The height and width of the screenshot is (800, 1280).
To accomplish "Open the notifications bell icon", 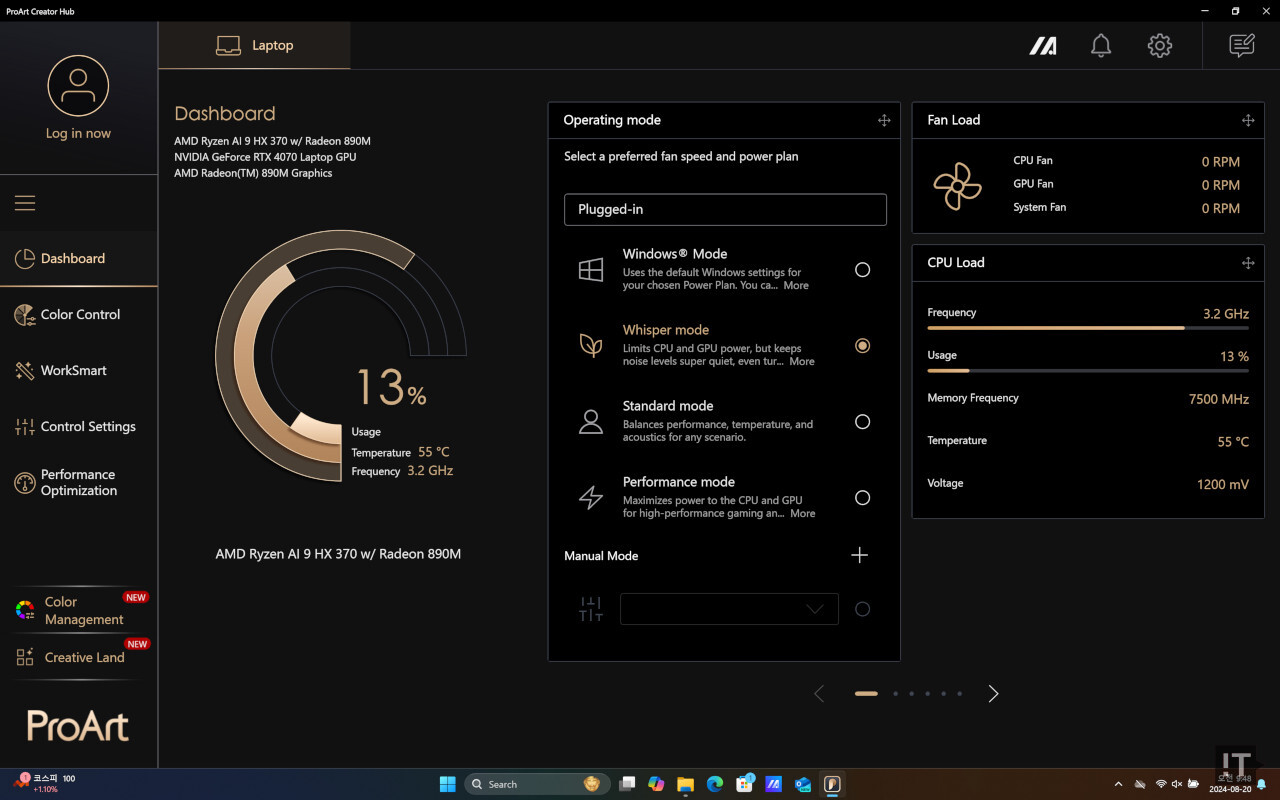I will click(1101, 45).
